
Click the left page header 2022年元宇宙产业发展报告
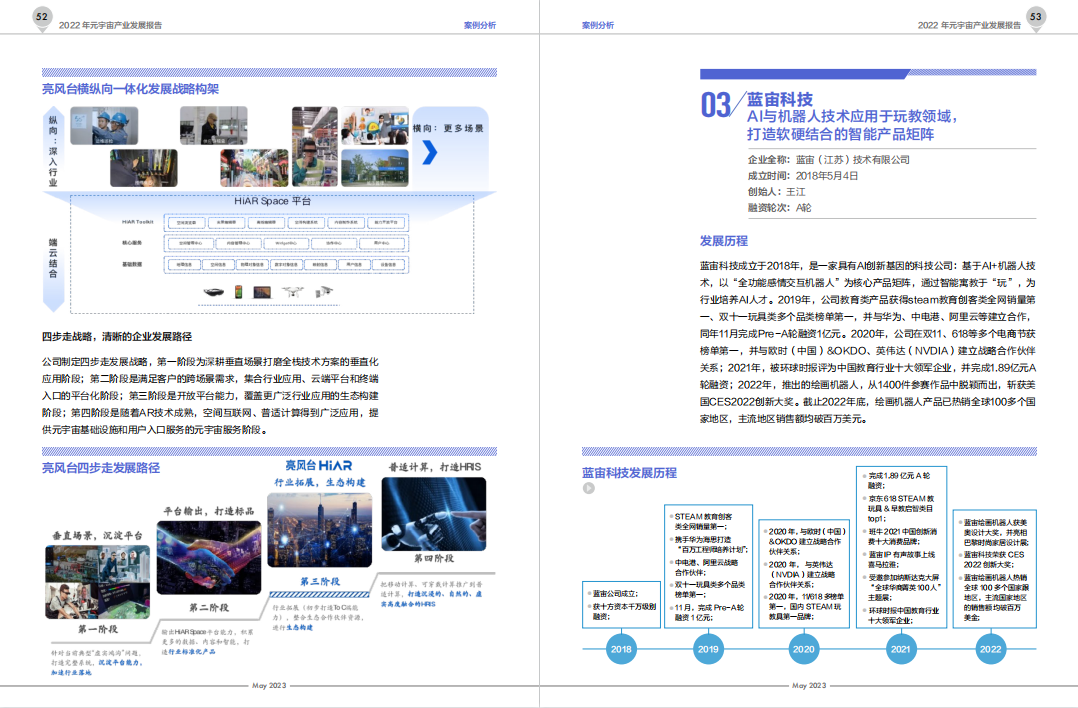click(110, 25)
